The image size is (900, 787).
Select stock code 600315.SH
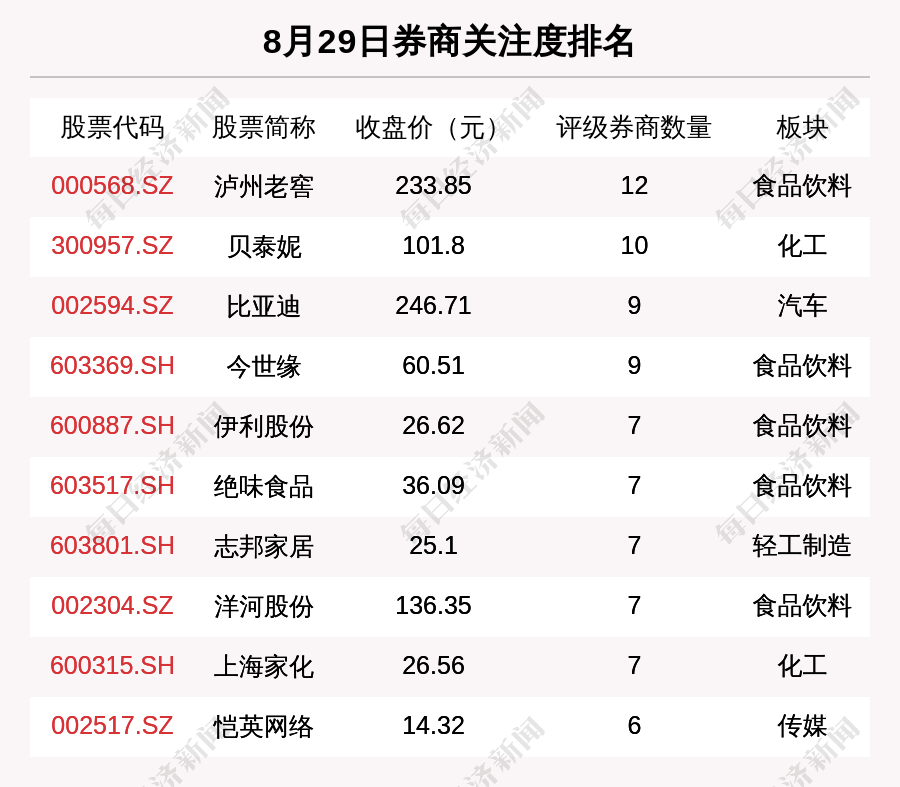click(x=112, y=665)
